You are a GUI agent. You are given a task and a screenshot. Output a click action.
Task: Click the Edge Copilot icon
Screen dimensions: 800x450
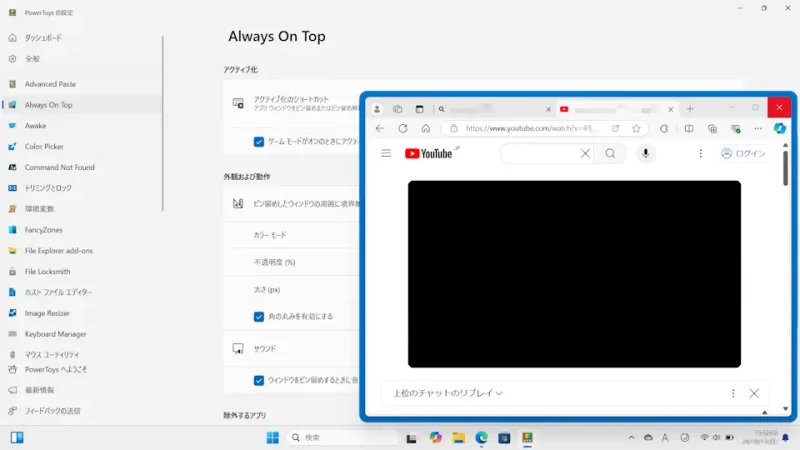pyautogui.click(x=781, y=128)
